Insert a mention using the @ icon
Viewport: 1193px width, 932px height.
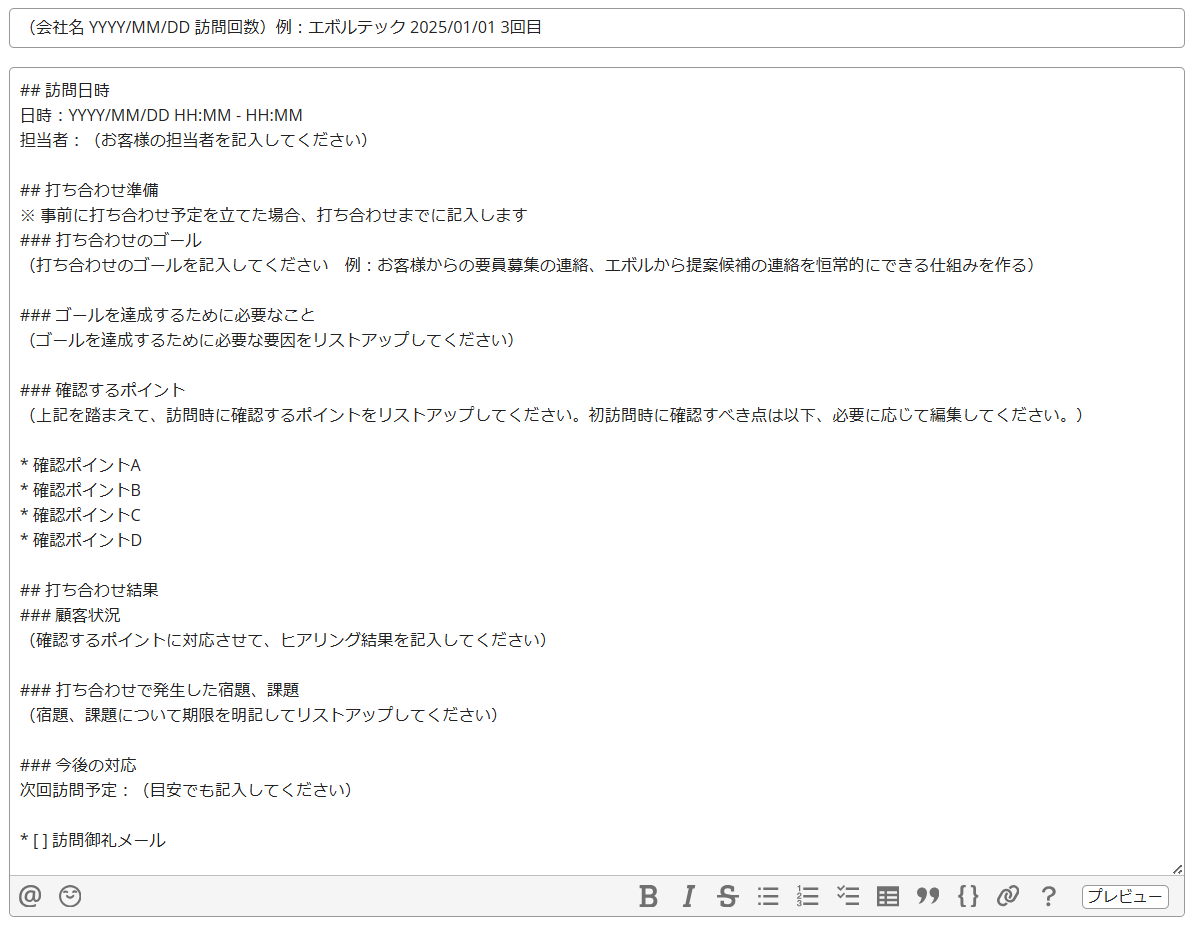click(29, 896)
